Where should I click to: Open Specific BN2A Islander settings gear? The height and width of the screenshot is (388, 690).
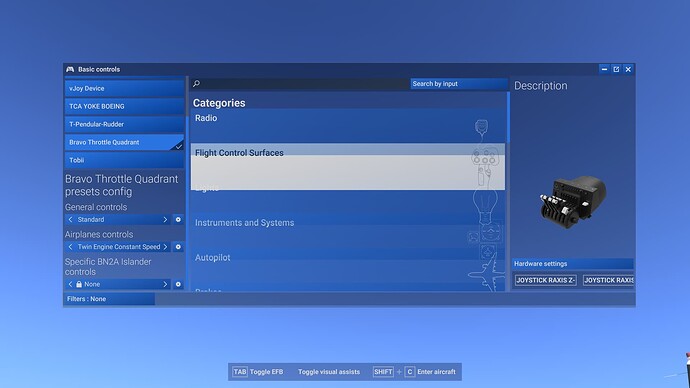(178, 284)
